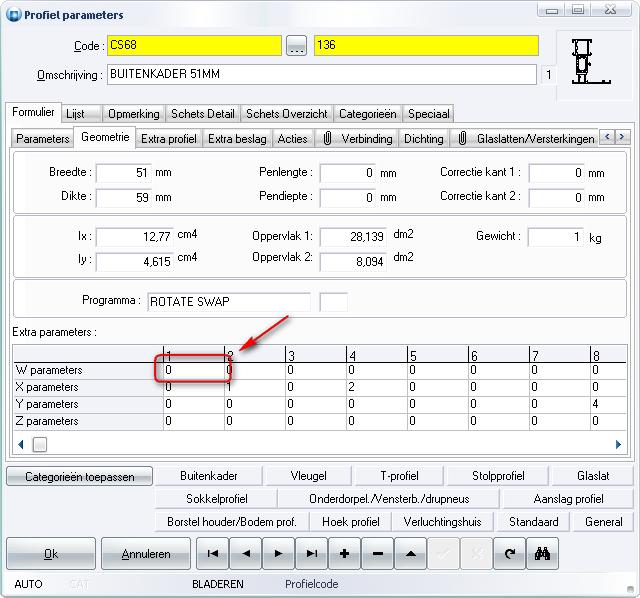Viewport: 640px width, 598px height.
Task: Open the Schets Overzicht tab
Action: click(x=287, y=113)
